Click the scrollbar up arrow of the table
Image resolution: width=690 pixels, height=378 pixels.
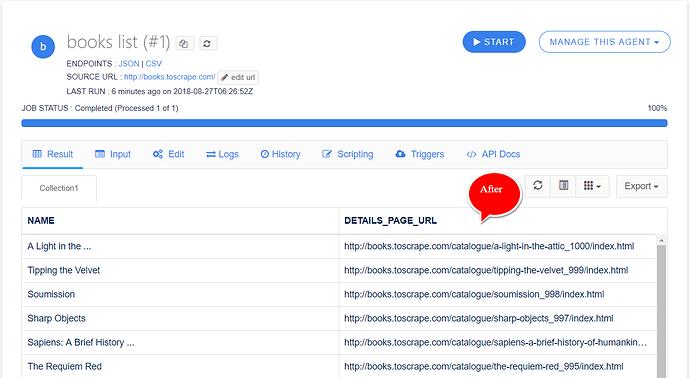661,240
